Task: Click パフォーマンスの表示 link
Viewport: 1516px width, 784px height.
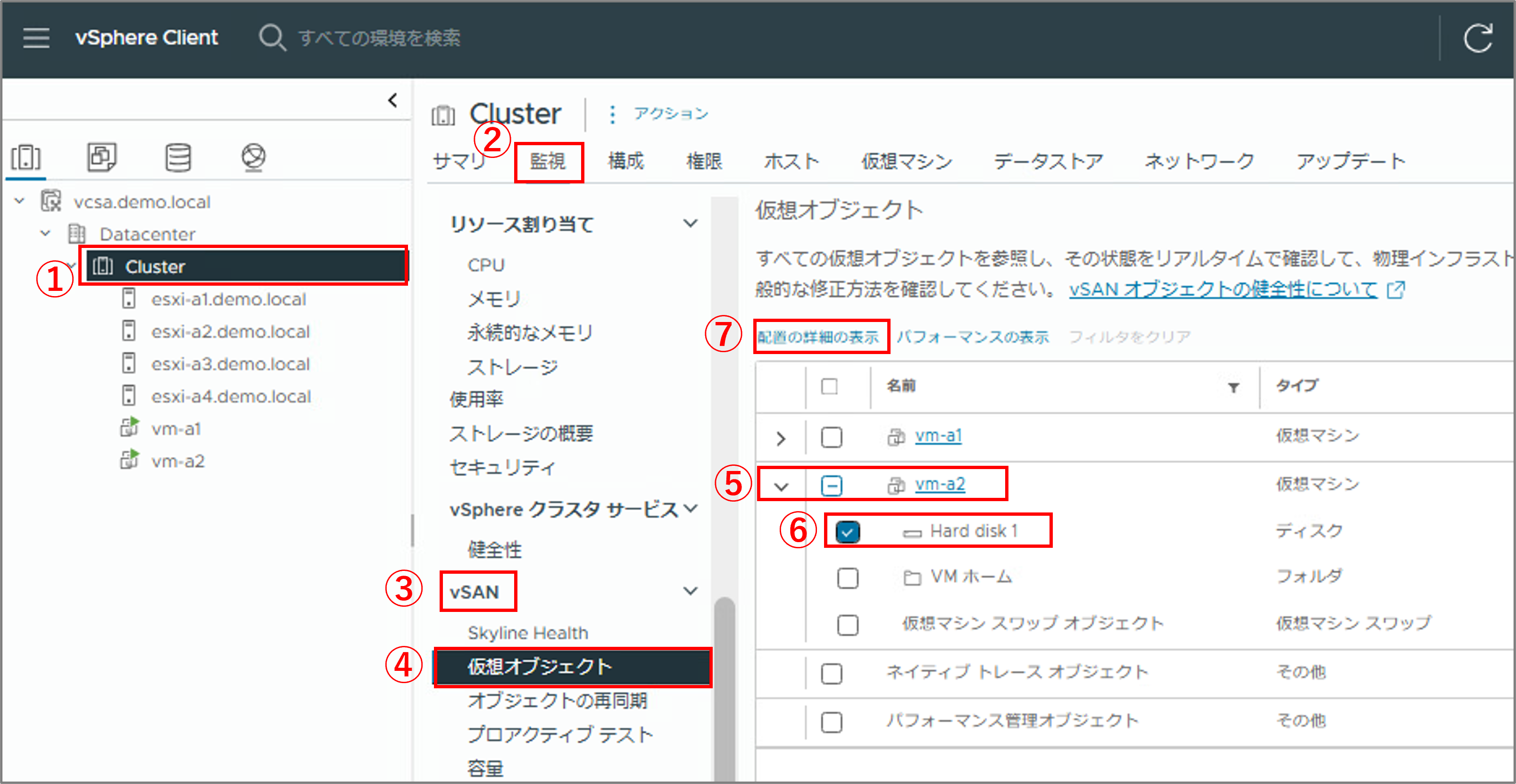Action: 972,337
